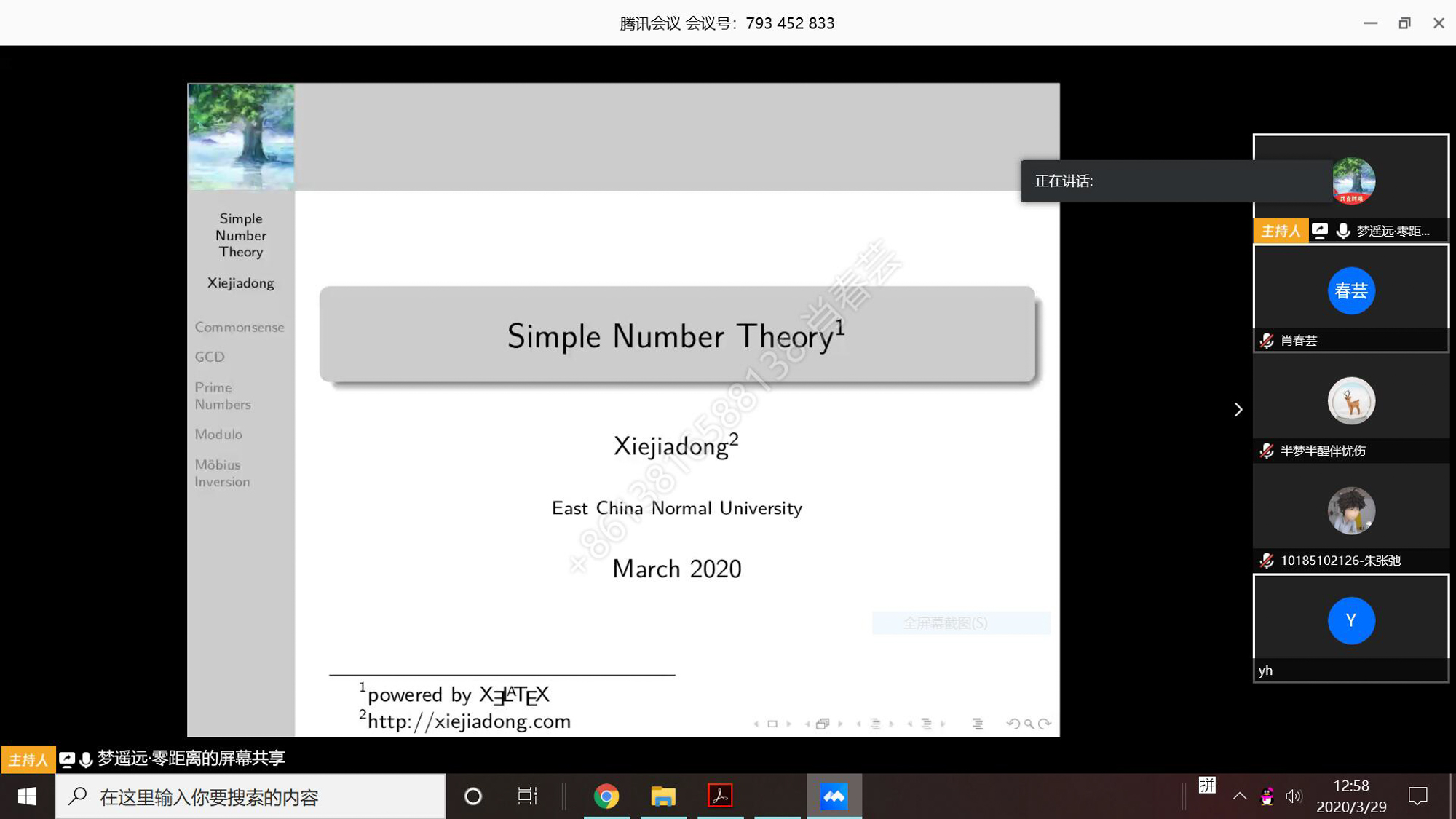The height and width of the screenshot is (819, 1456).
Task: Launch Chrome from the taskbar
Action: pos(606,796)
